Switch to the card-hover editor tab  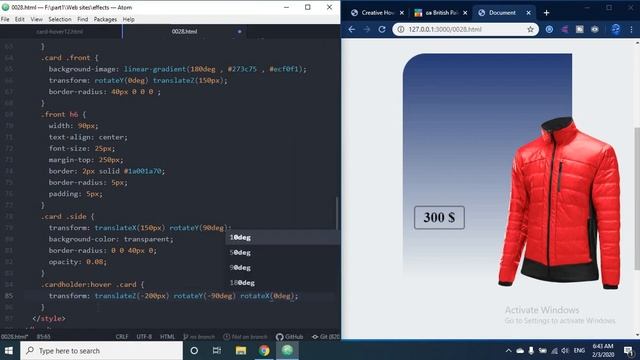tap(60, 31)
